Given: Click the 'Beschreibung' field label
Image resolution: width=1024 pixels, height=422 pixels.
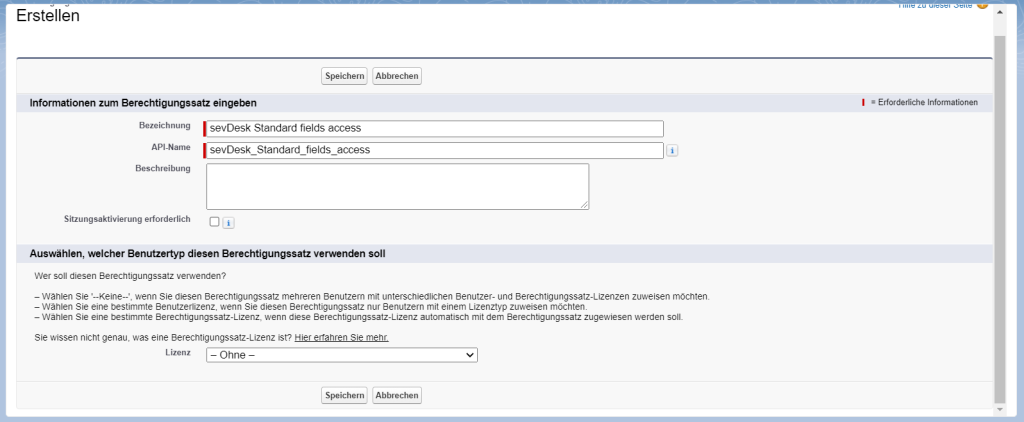Looking at the screenshot, I should point(162,169).
